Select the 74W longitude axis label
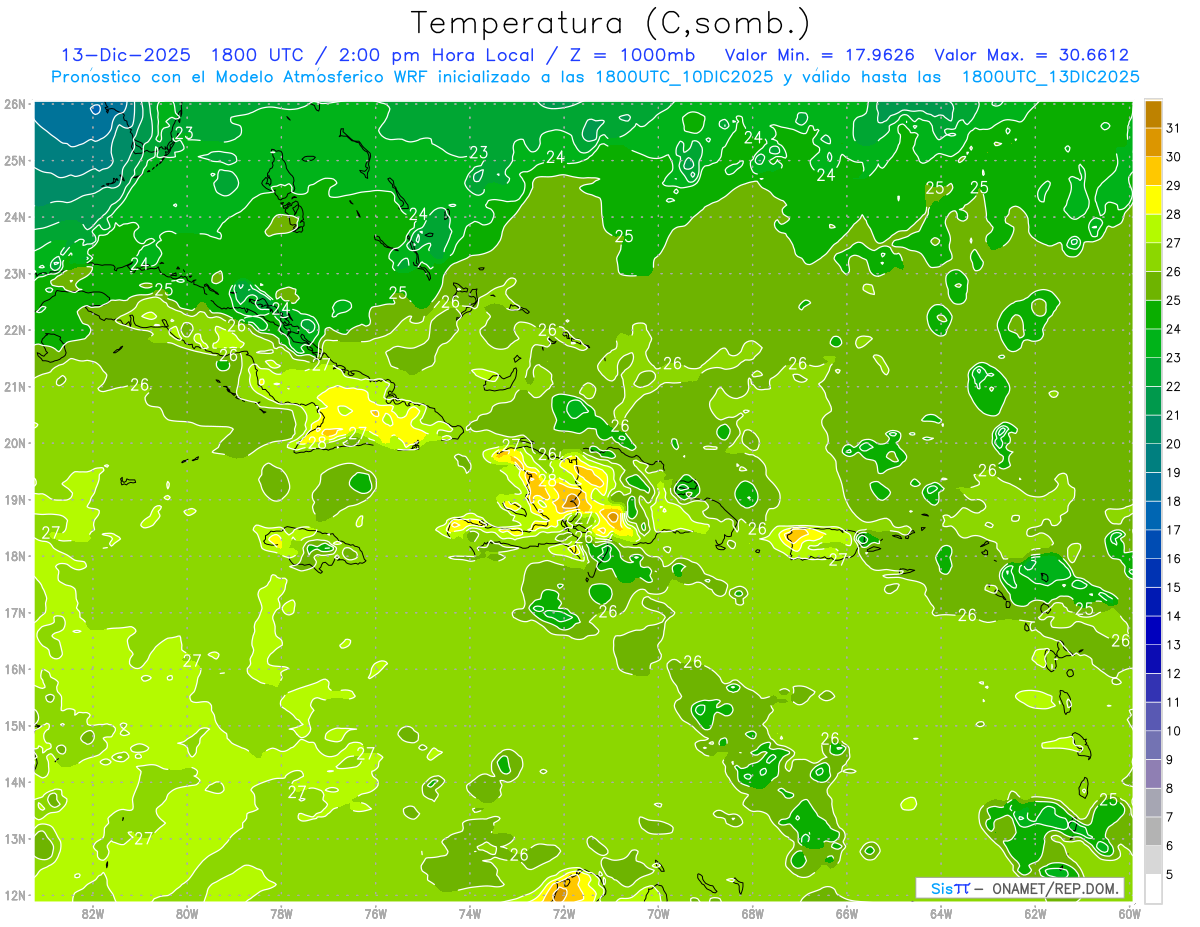1200x927 pixels. 470,913
